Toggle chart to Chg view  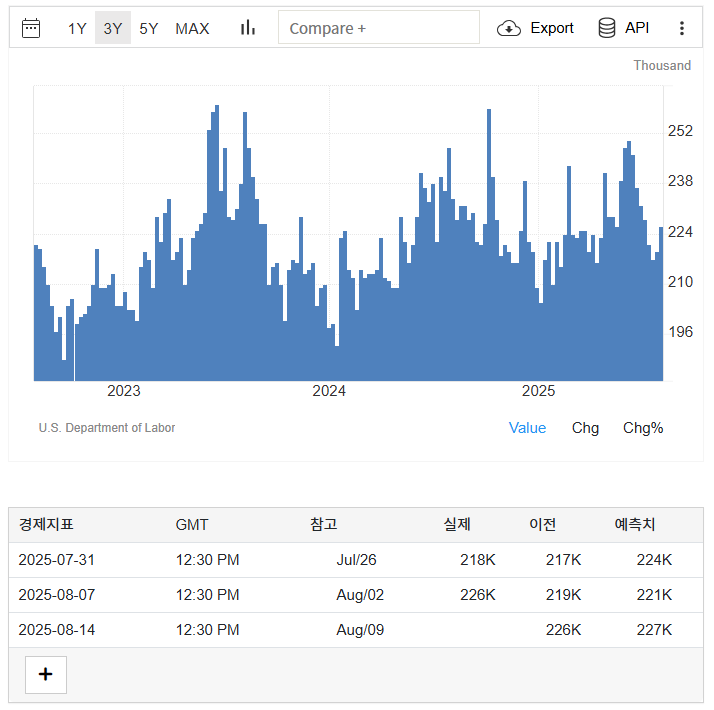(585, 428)
